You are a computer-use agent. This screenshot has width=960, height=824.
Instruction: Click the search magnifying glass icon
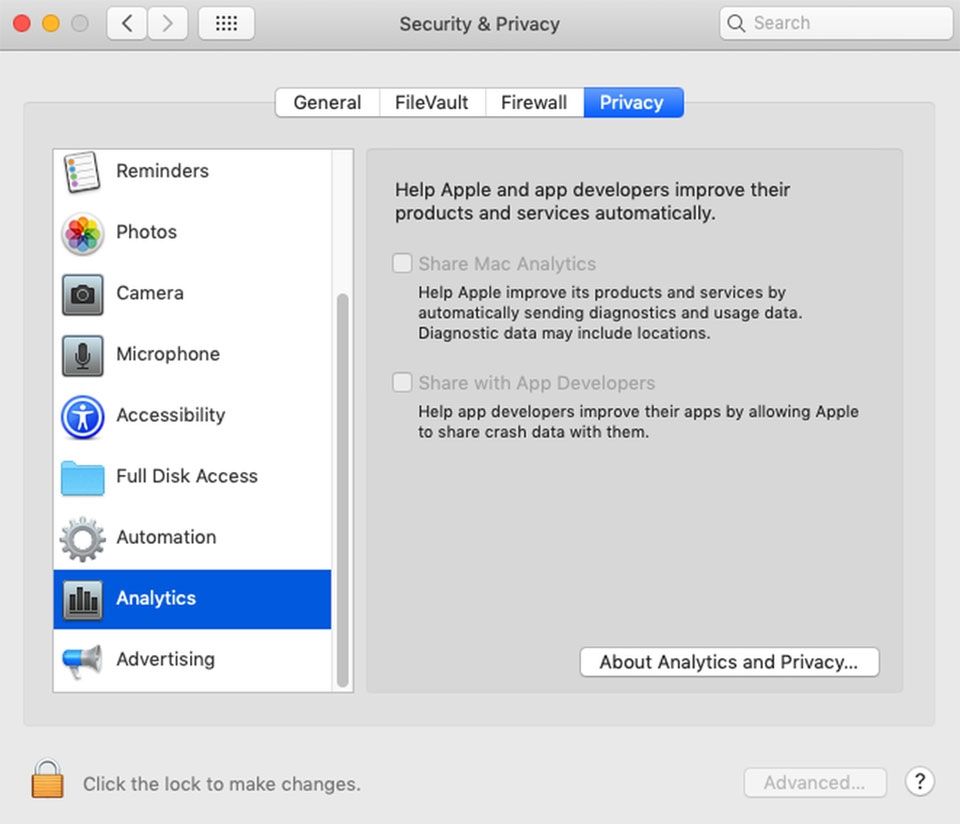pos(736,23)
